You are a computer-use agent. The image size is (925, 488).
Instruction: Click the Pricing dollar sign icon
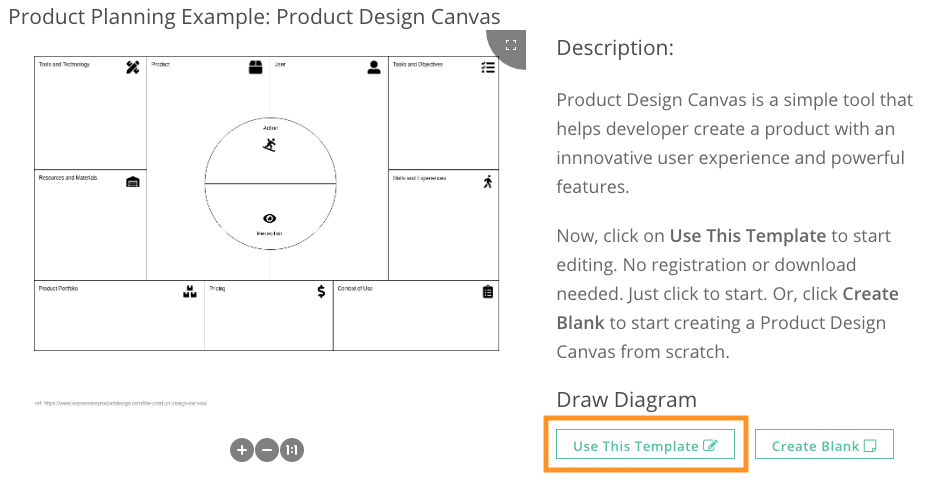pos(321,292)
